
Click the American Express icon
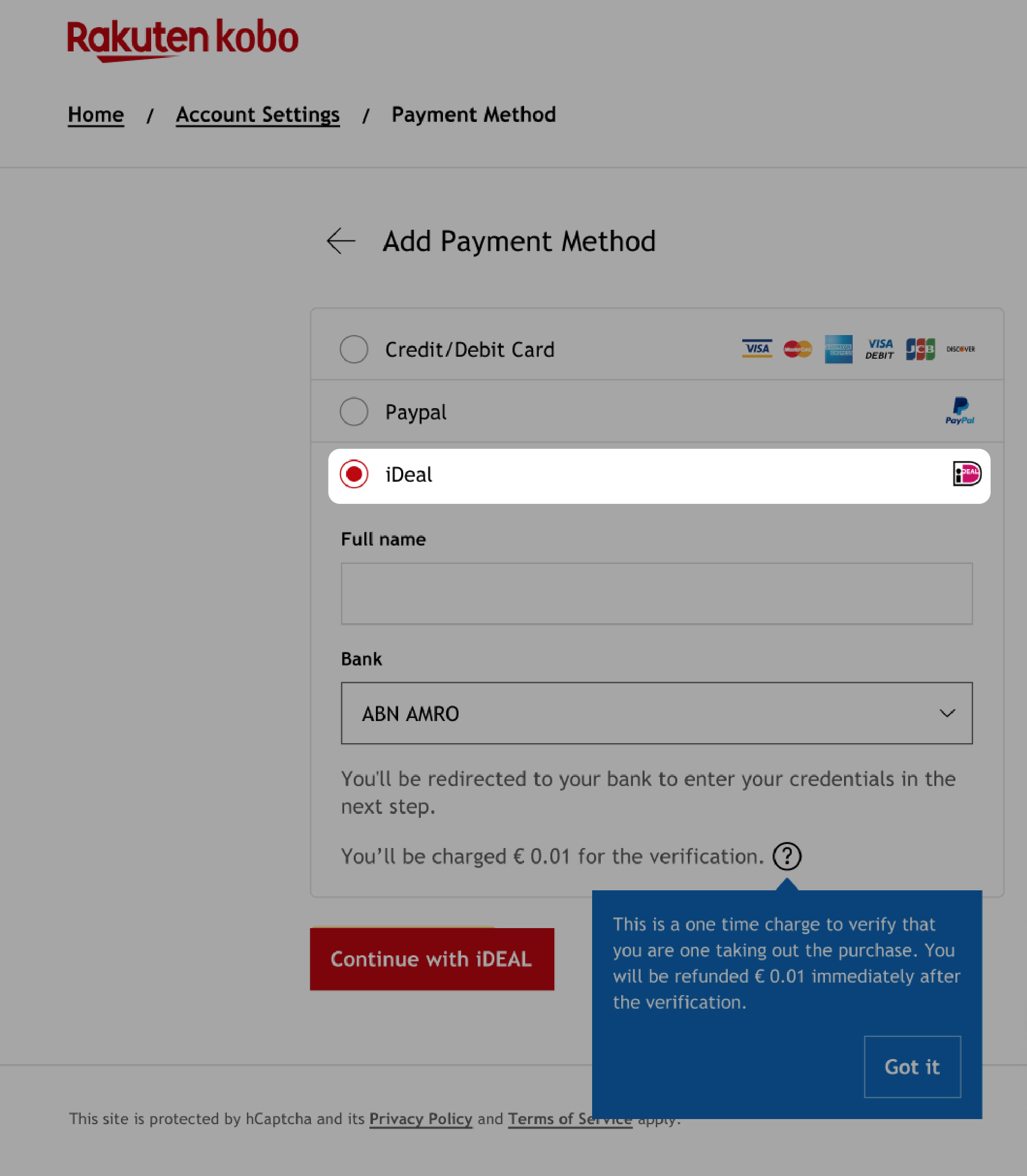[838, 349]
